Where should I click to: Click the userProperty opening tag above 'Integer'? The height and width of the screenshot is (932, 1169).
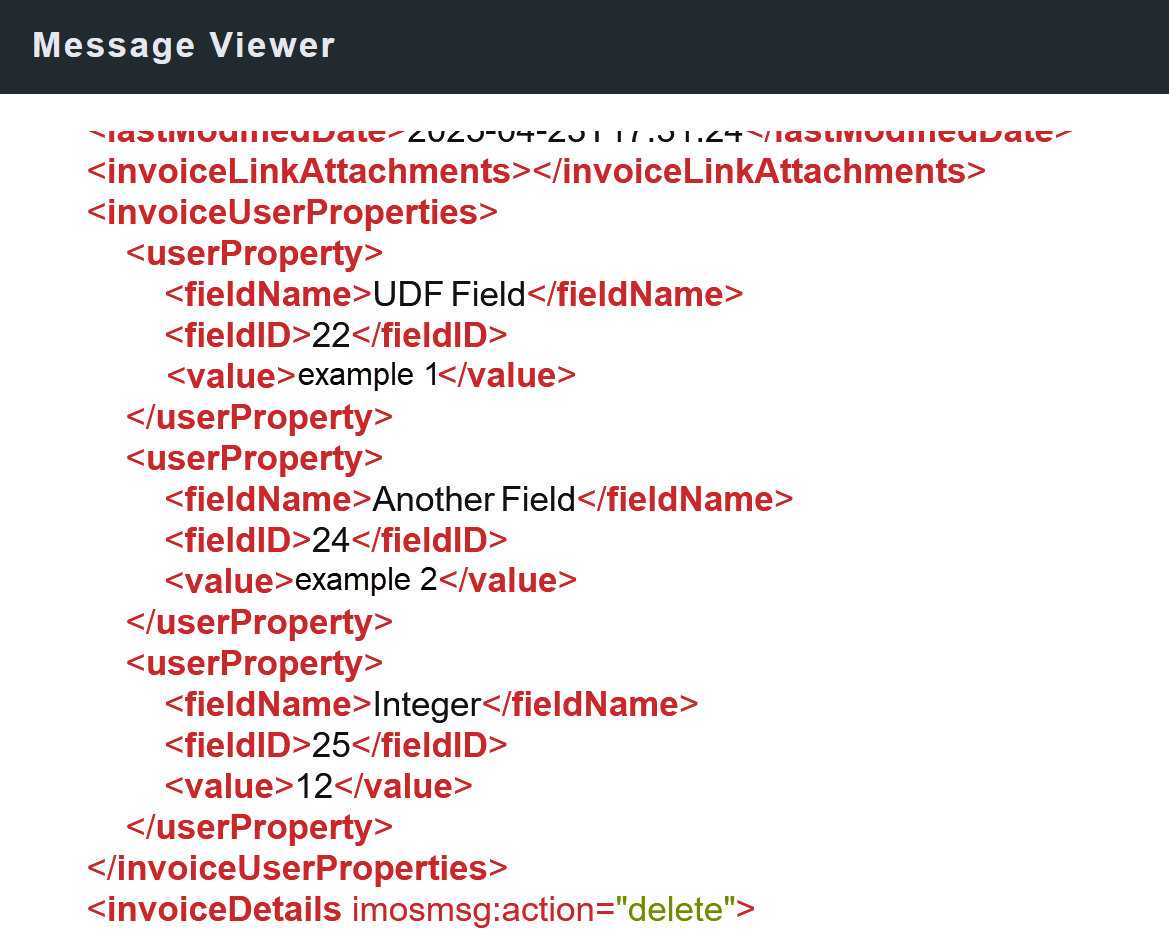[254, 664]
